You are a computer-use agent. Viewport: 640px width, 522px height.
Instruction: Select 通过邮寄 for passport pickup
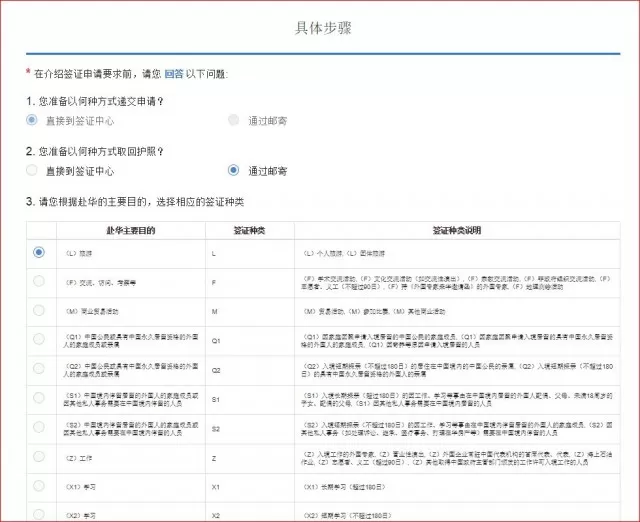[x=233, y=170]
